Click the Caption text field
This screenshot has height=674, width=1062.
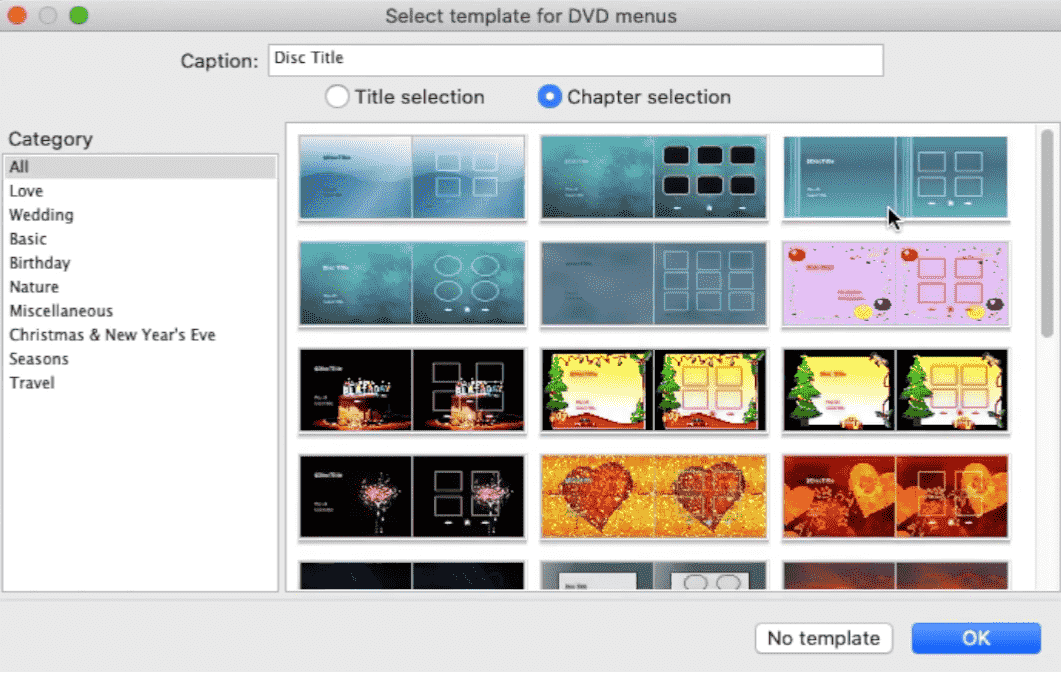(575, 60)
